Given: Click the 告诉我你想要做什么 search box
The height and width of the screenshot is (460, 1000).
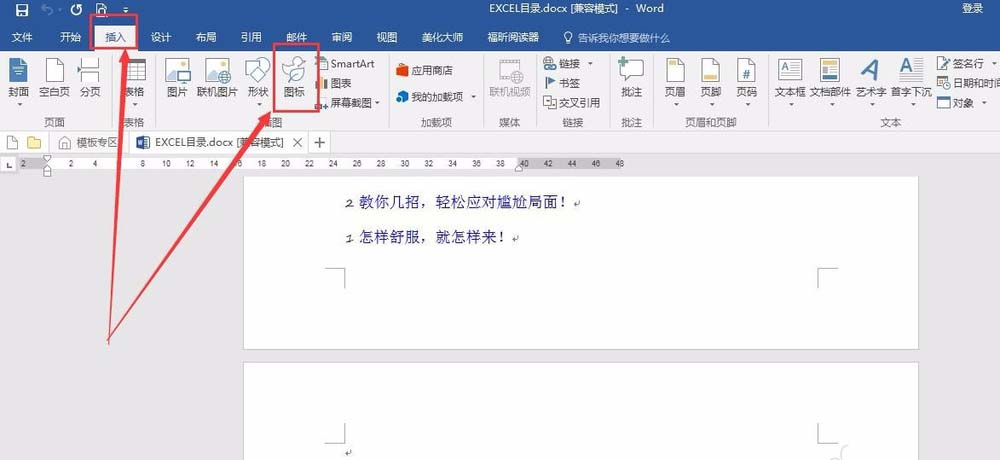Looking at the screenshot, I should (617, 38).
